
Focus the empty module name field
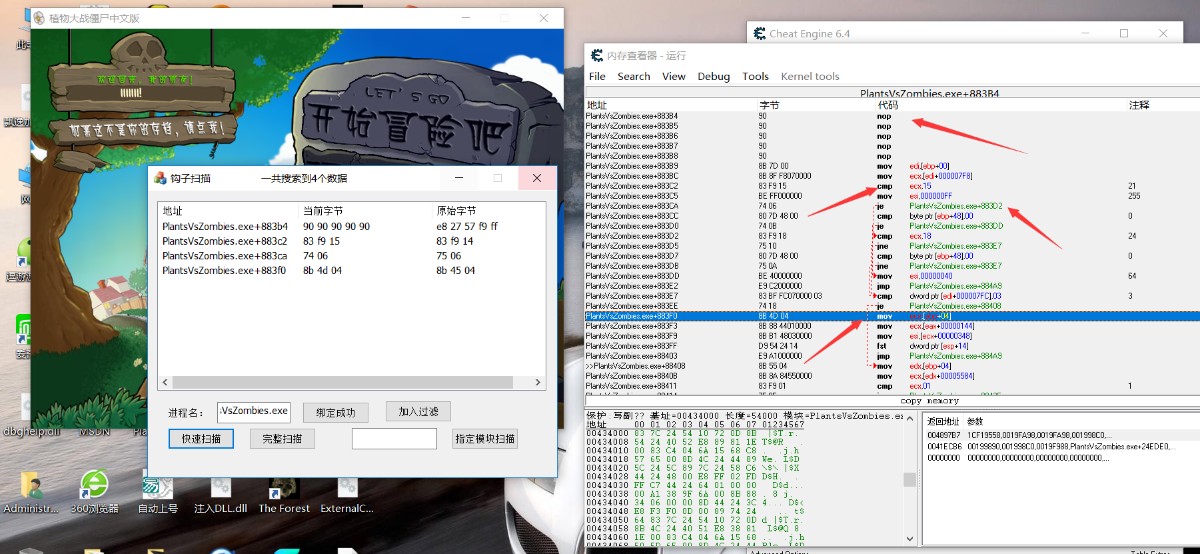394,438
